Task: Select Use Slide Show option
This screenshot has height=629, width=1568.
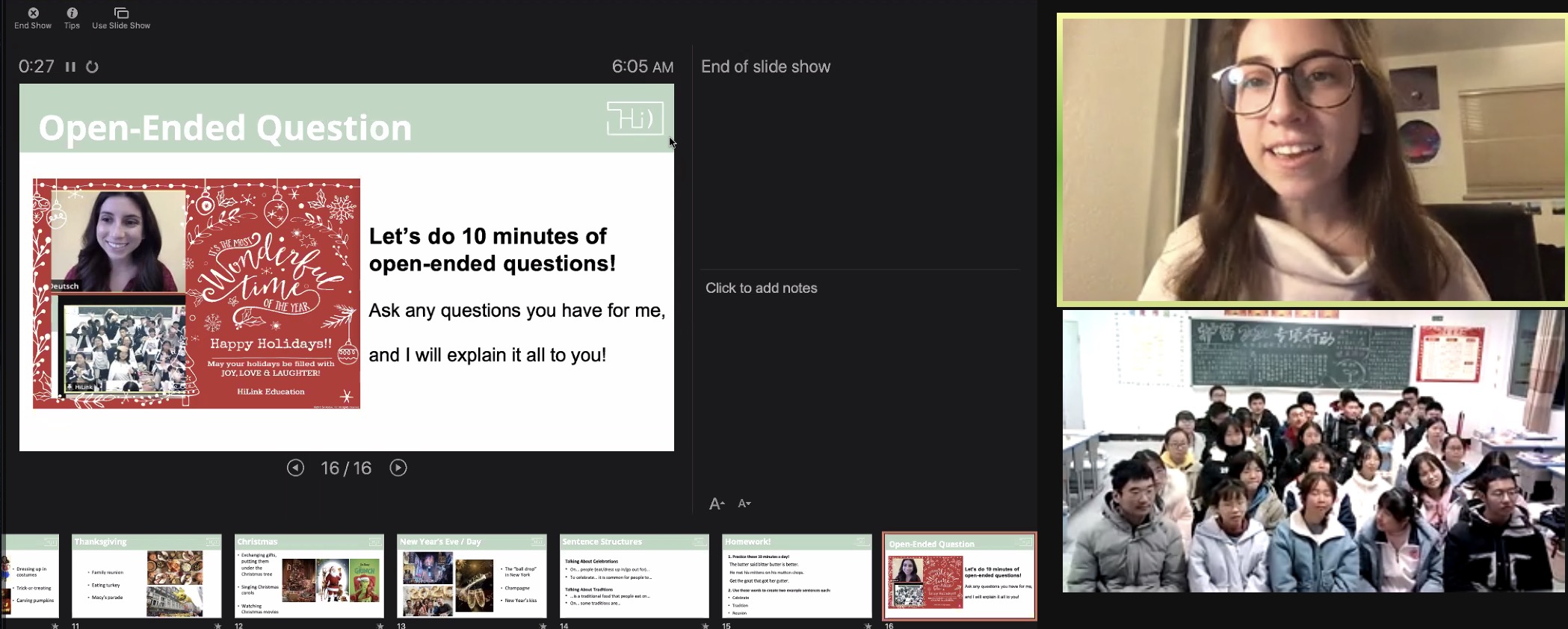Action: (x=121, y=18)
